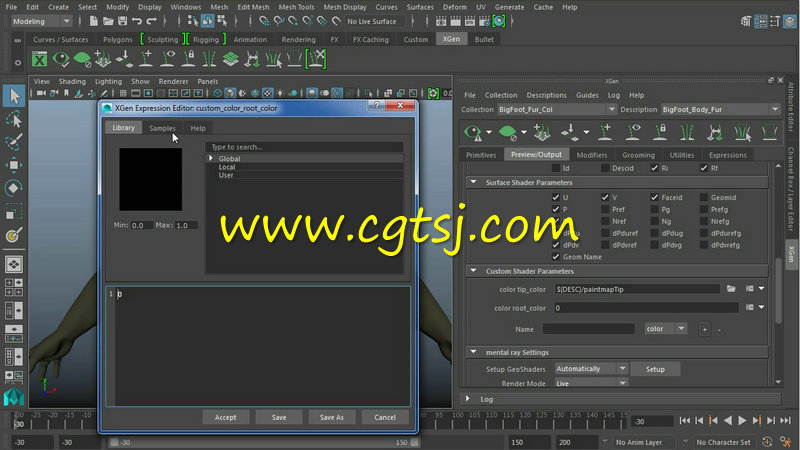Click the Save As button
This screenshot has width=800, height=450.
coord(332,417)
